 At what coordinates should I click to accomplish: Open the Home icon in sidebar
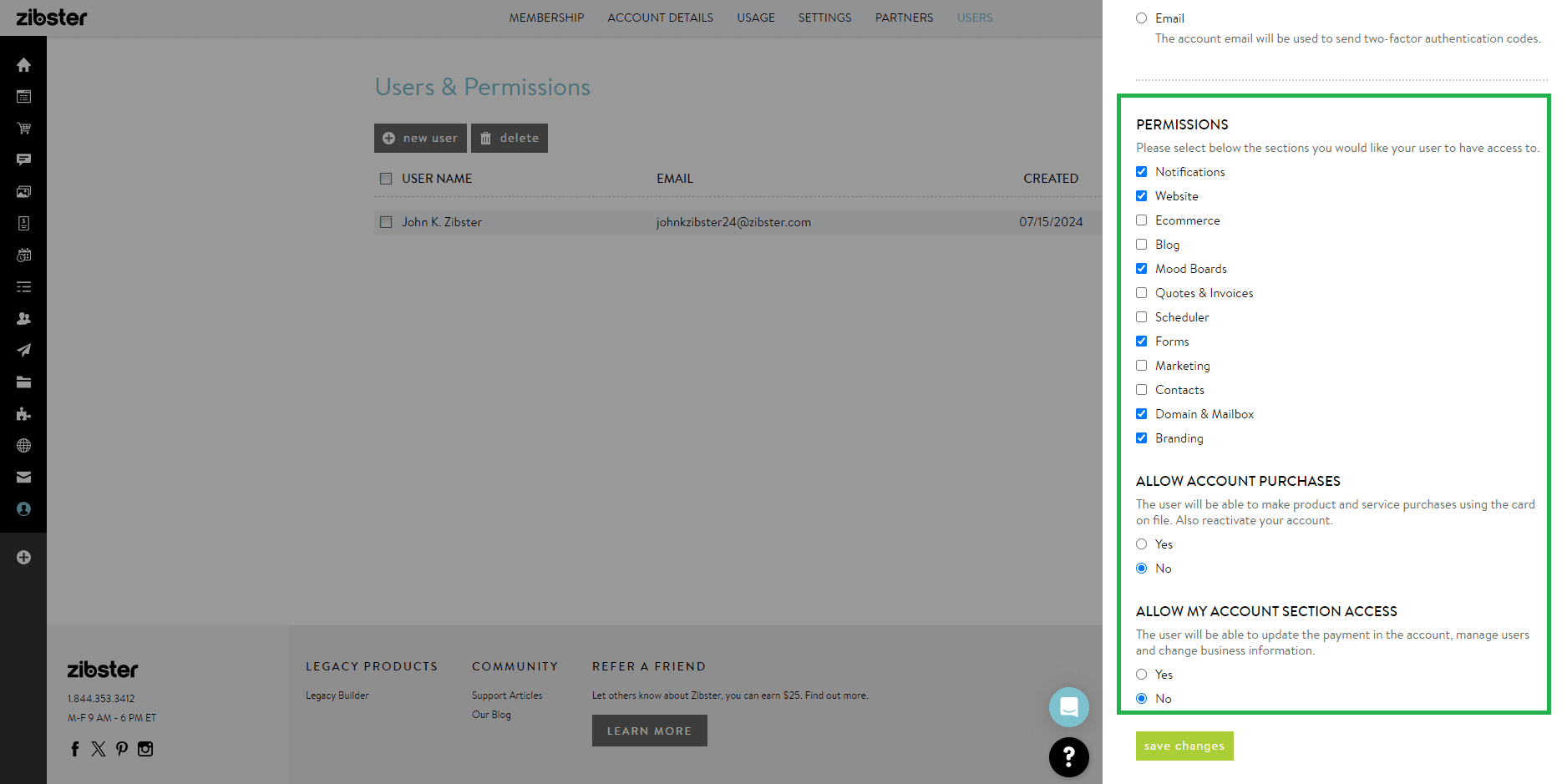[x=23, y=65]
